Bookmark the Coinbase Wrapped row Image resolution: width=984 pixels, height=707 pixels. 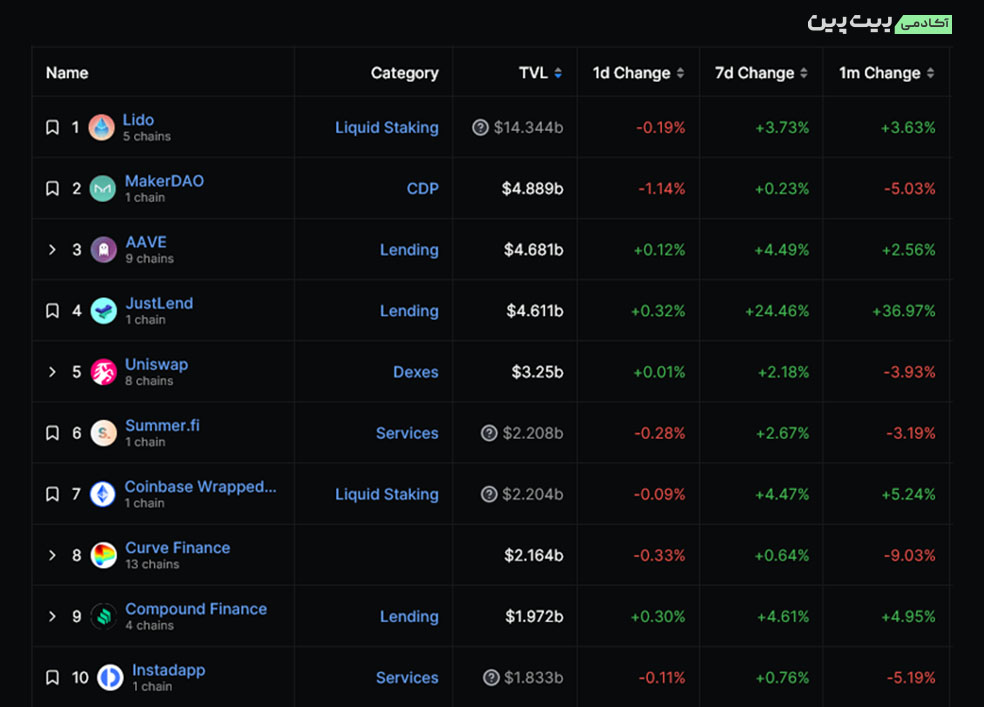point(53,494)
